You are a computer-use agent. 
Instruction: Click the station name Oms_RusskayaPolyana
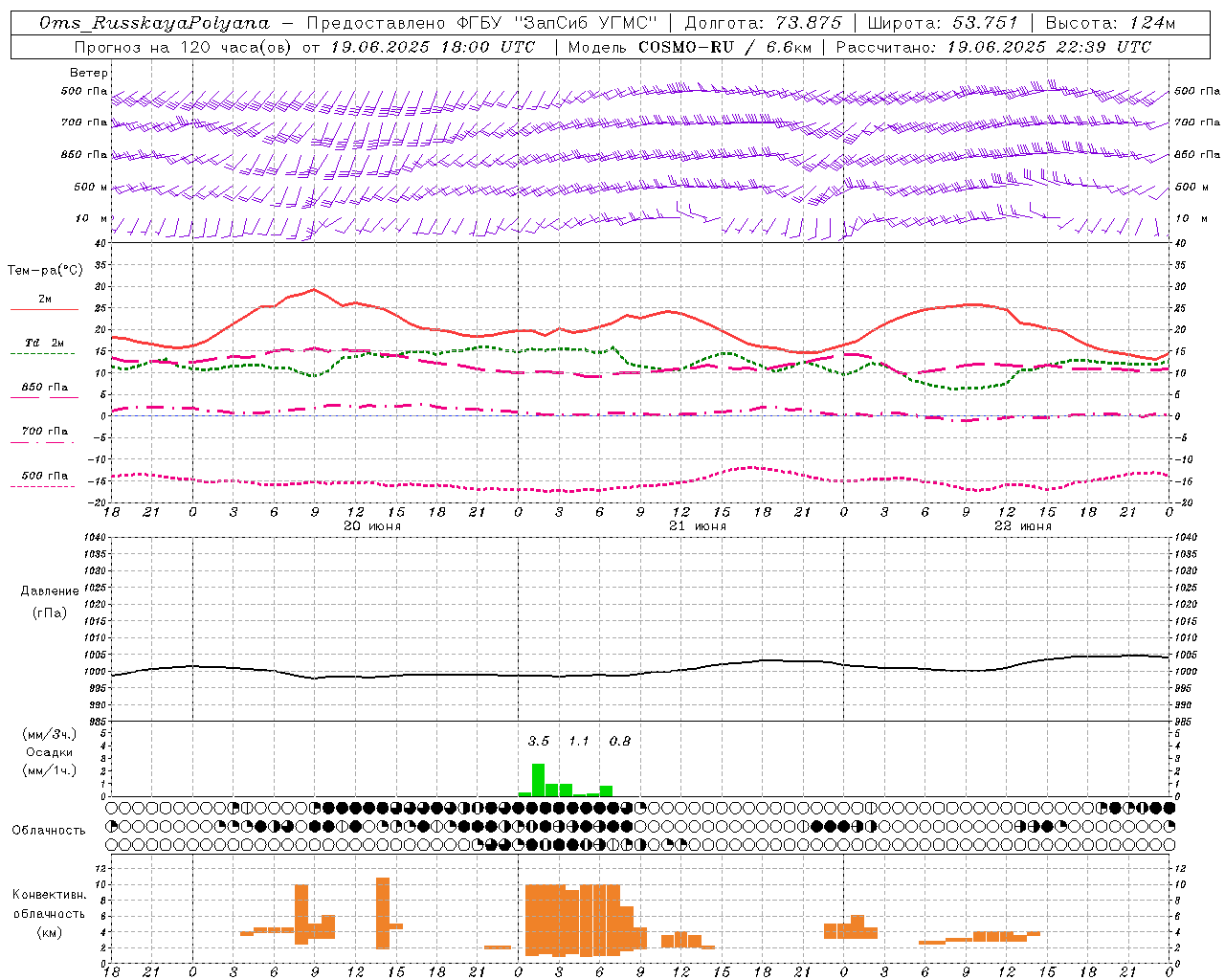155,23
